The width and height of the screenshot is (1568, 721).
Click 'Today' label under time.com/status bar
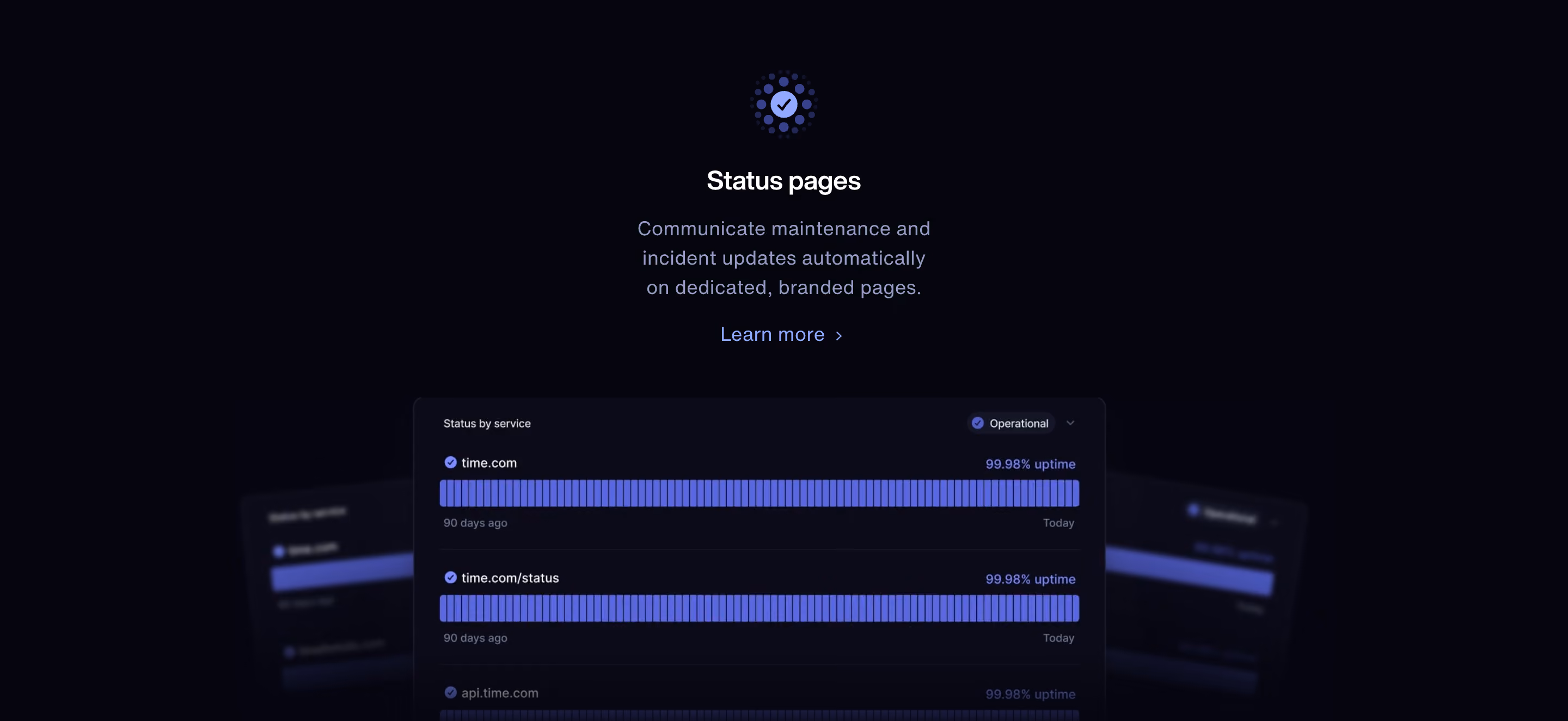click(1058, 638)
